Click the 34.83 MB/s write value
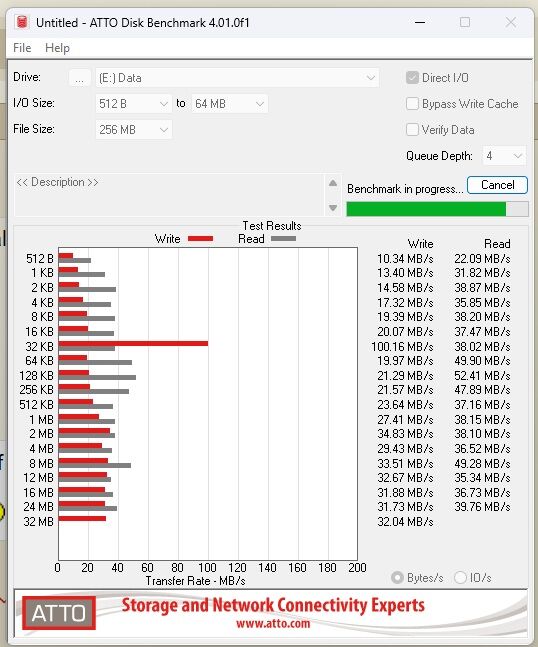 point(405,434)
